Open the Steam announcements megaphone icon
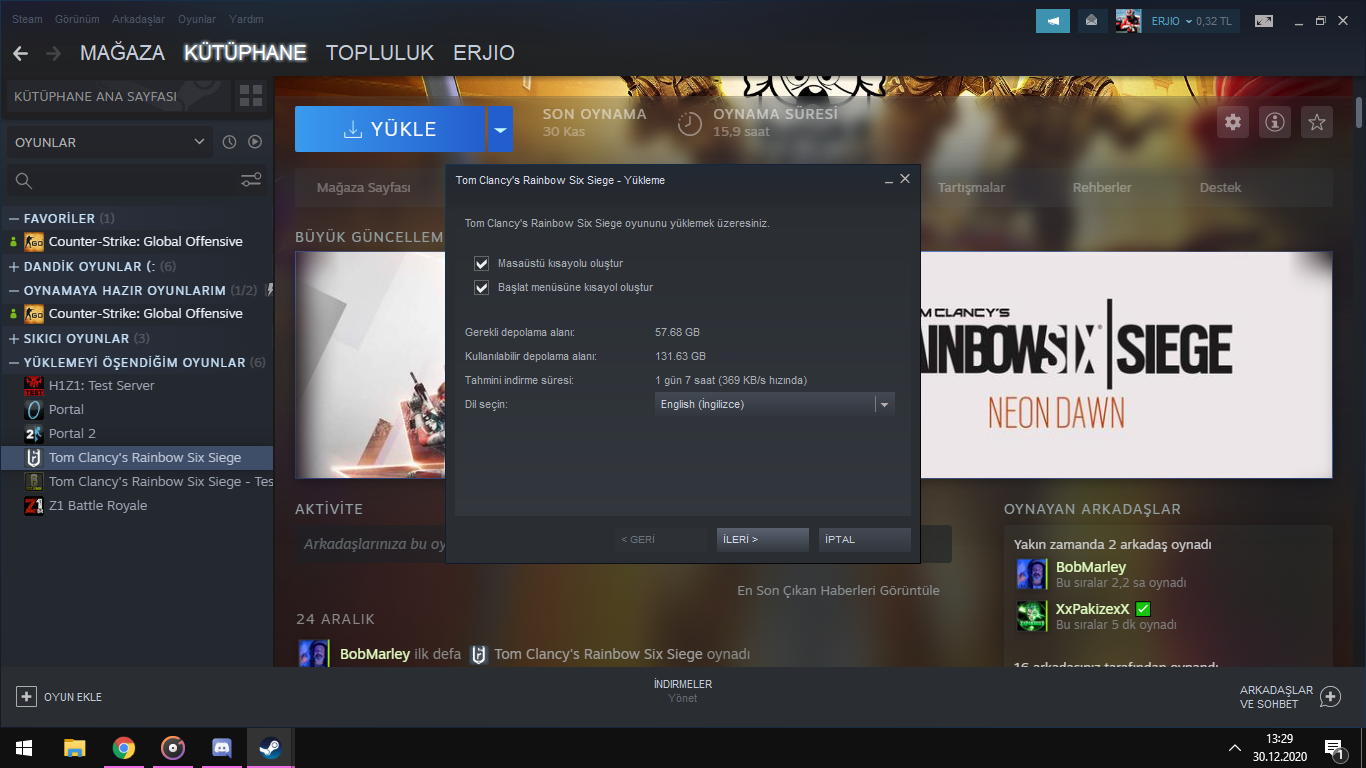 point(1053,20)
